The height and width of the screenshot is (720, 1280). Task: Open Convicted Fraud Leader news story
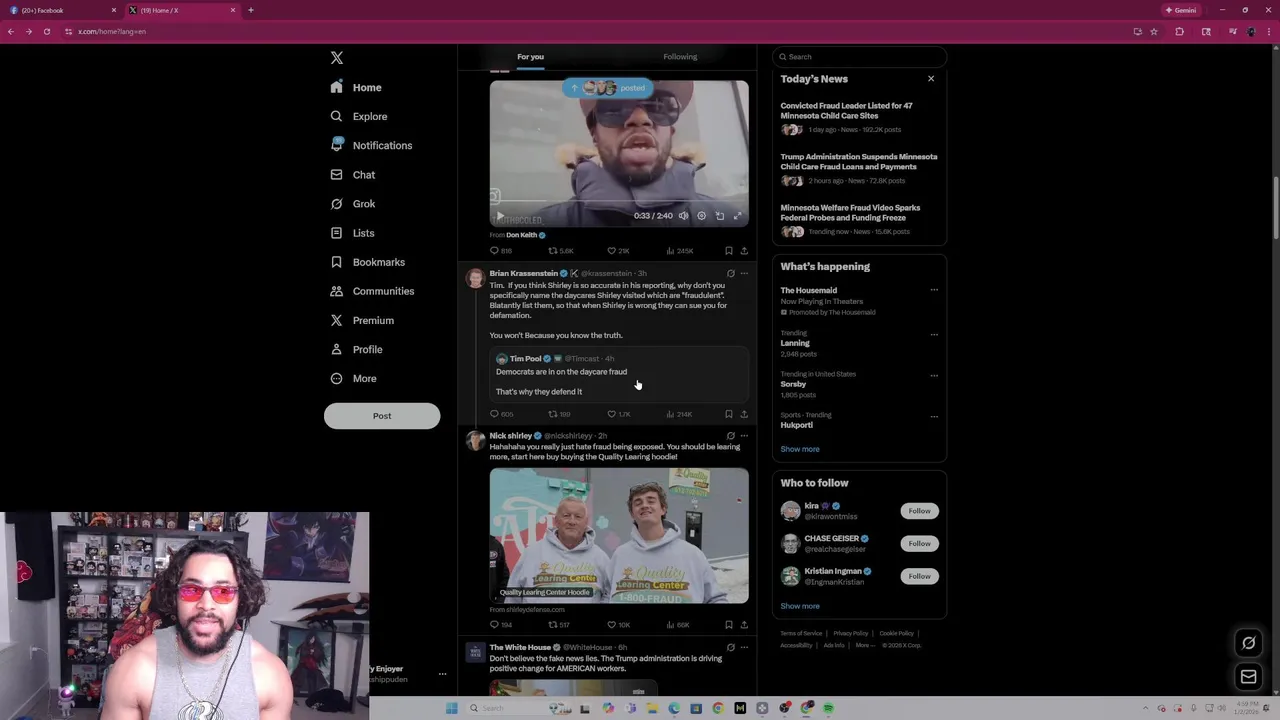point(858,117)
